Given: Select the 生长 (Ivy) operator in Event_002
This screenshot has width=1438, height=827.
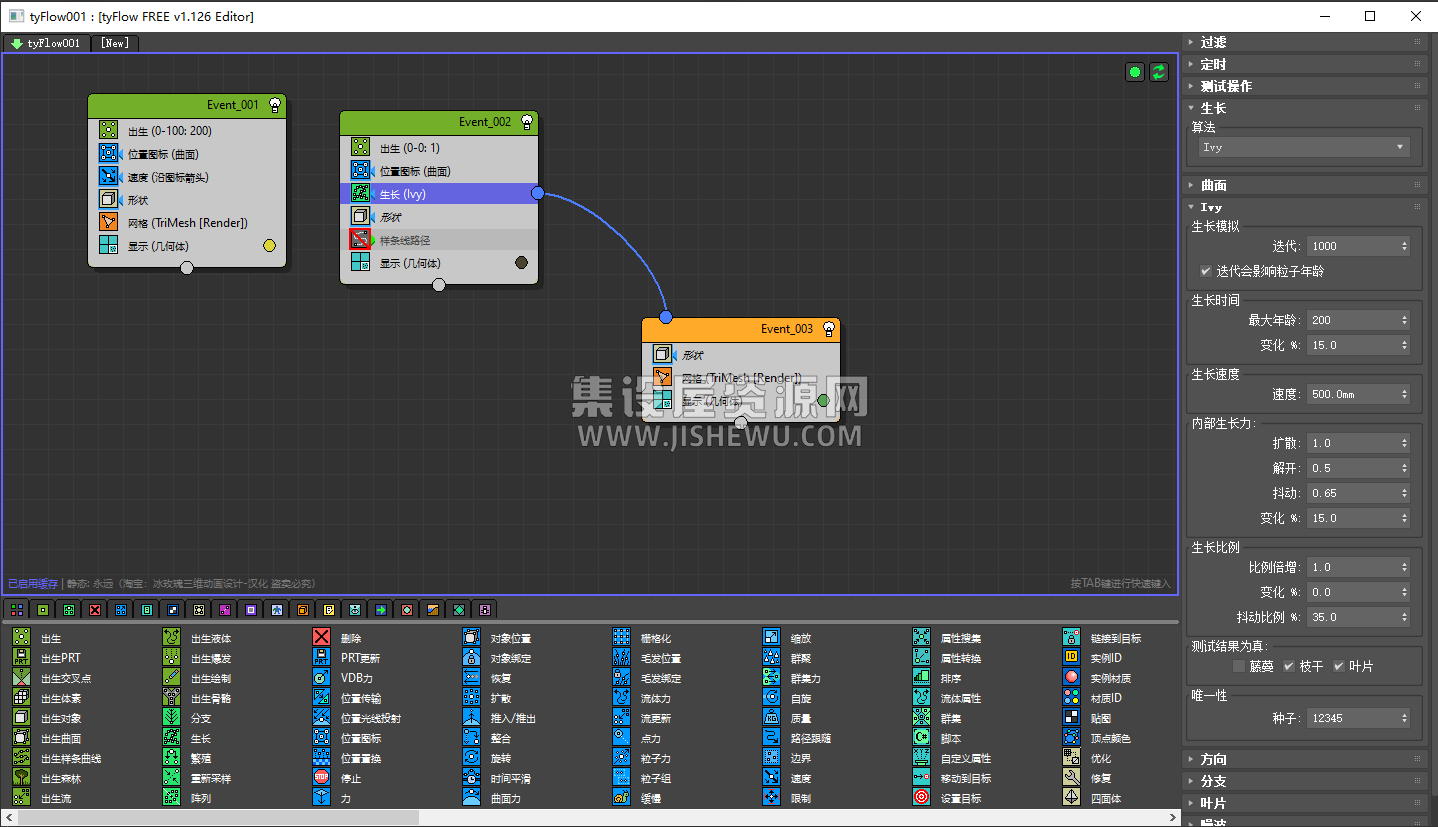Looking at the screenshot, I should 438,194.
